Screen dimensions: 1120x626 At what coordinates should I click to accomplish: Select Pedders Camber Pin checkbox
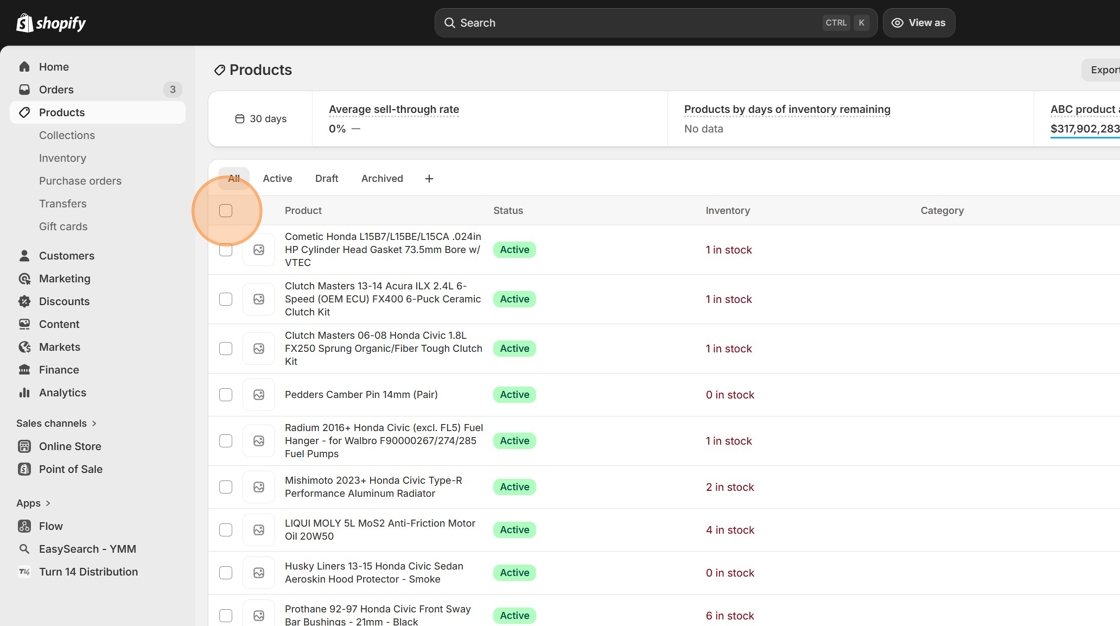pos(226,395)
